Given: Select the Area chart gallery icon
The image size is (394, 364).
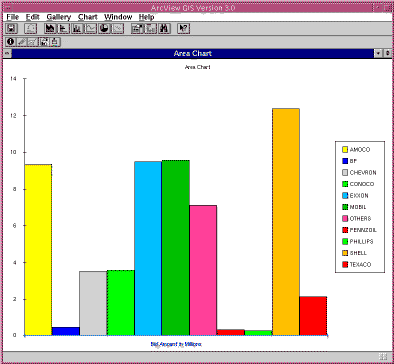Looking at the screenshot, I should point(50,29).
